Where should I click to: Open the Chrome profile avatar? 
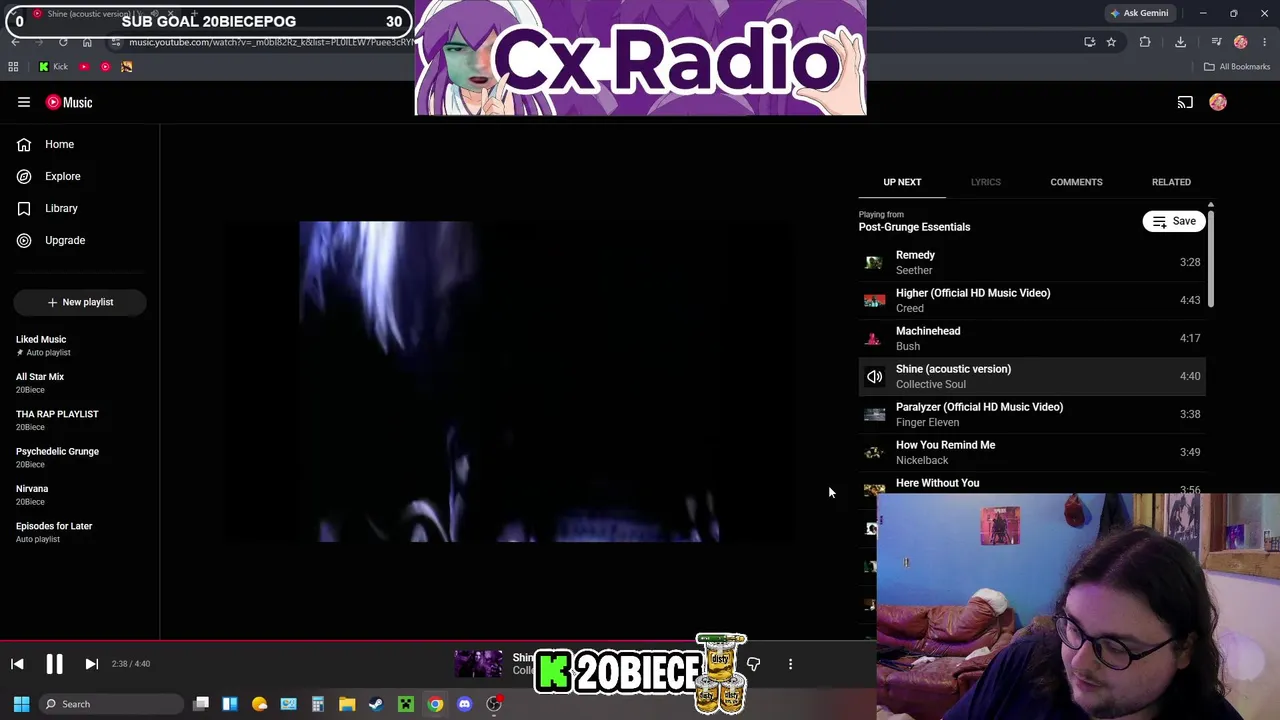(x=1241, y=42)
